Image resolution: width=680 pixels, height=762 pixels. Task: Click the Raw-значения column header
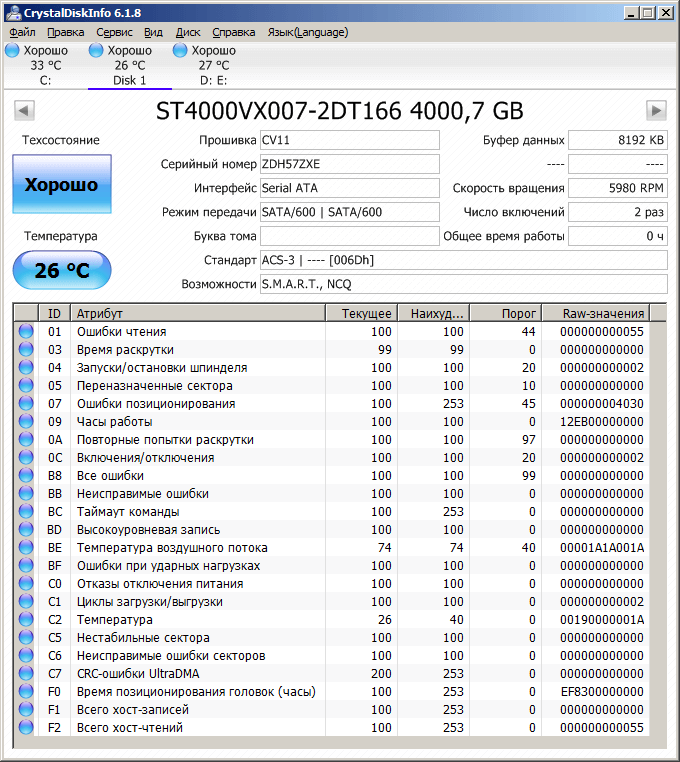pyautogui.click(x=600, y=313)
